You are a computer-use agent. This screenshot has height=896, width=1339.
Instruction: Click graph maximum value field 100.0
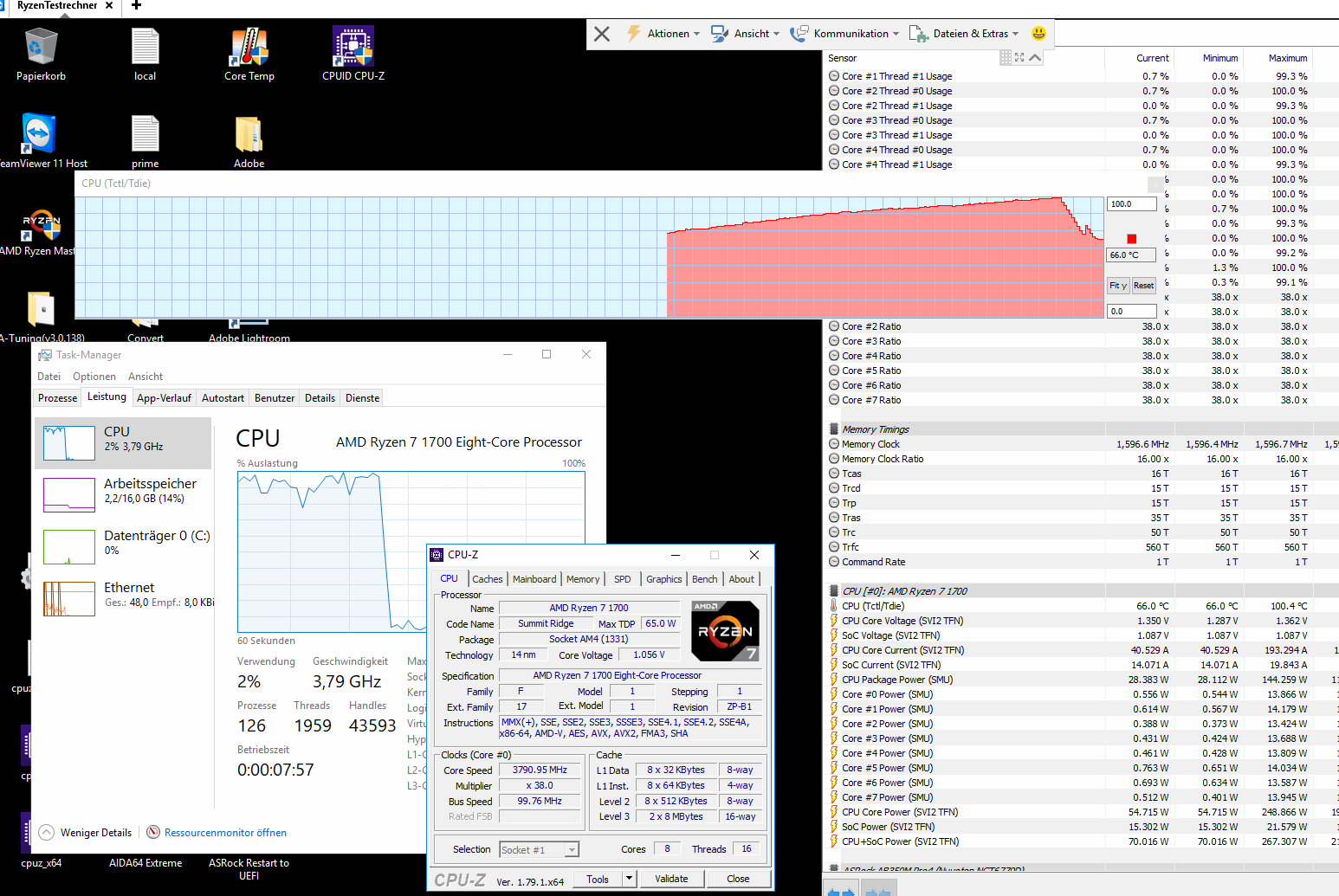[x=1131, y=204]
